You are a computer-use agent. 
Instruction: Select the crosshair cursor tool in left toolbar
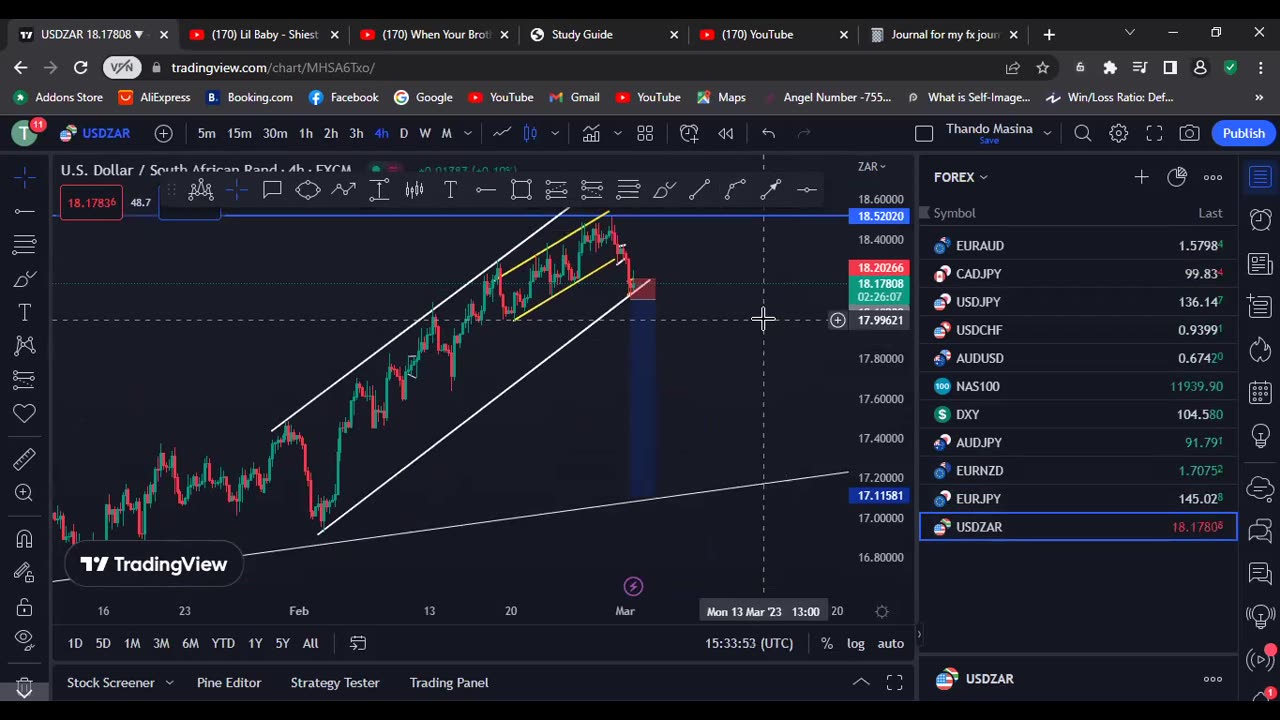(25, 177)
